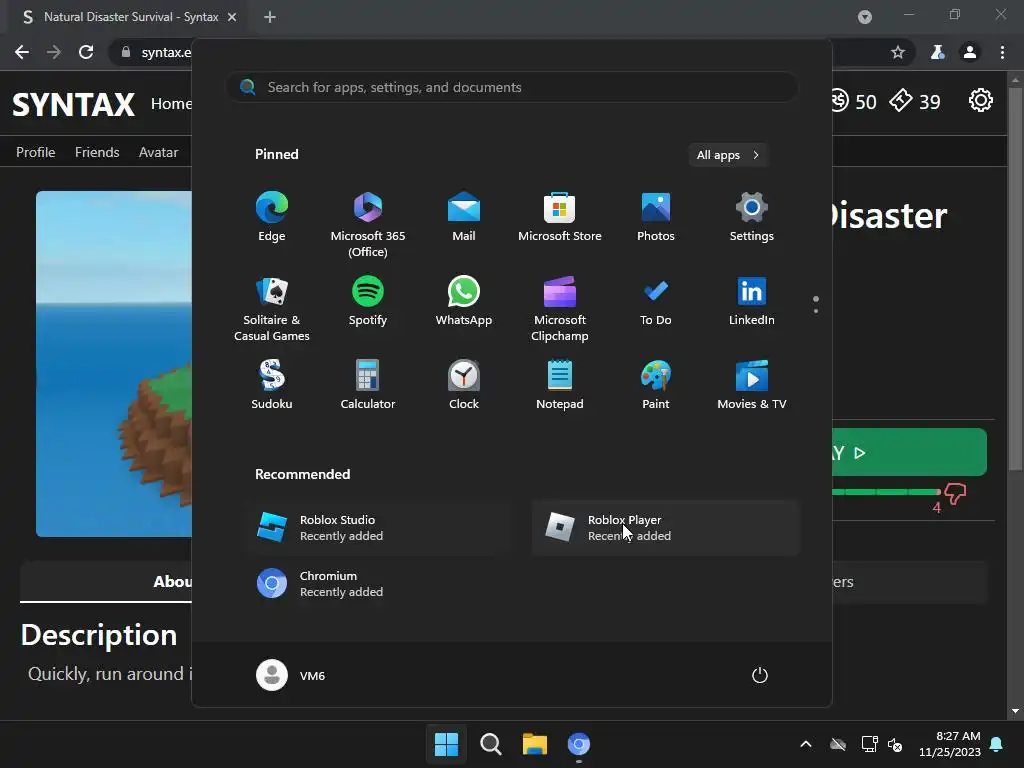This screenshot has width=1024, height=768.
Task: Open the Mail app
Action: point(464,217)
